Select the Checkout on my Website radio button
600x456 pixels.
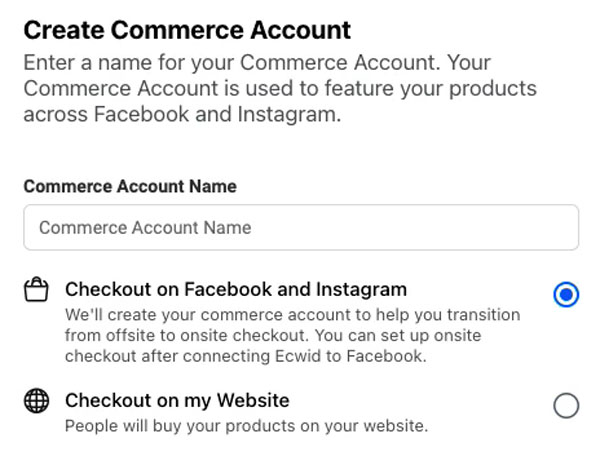tap(566, 405)
